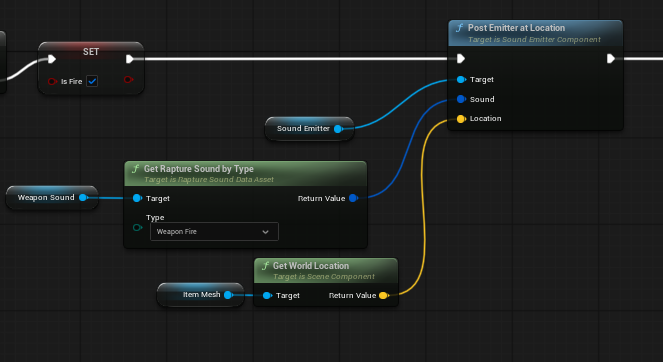663x362 pixels.
Task: Click the Location yellow input pin
Action: pos(461,119)
